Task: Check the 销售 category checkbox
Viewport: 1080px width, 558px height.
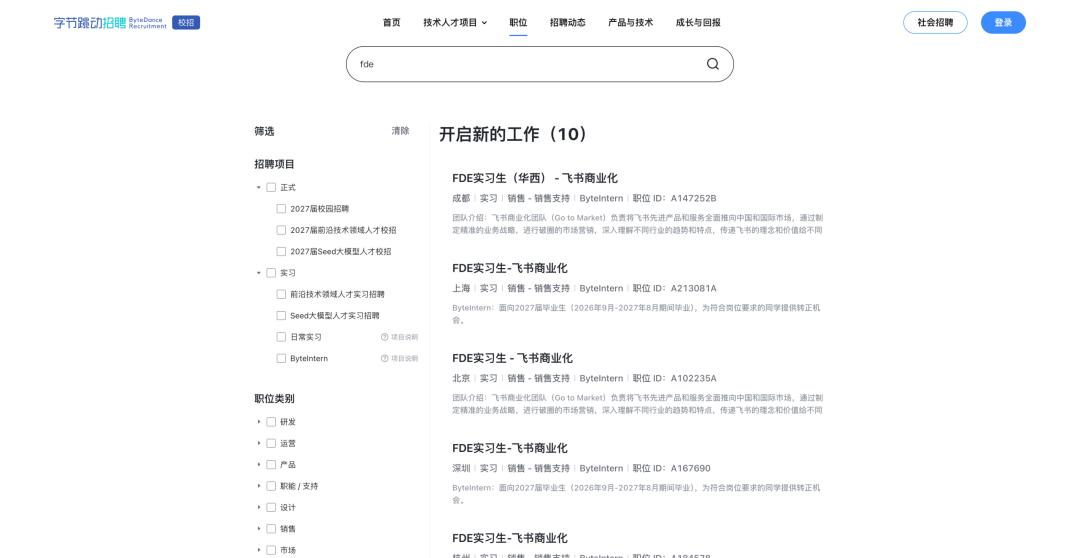Action: [271, 528]
